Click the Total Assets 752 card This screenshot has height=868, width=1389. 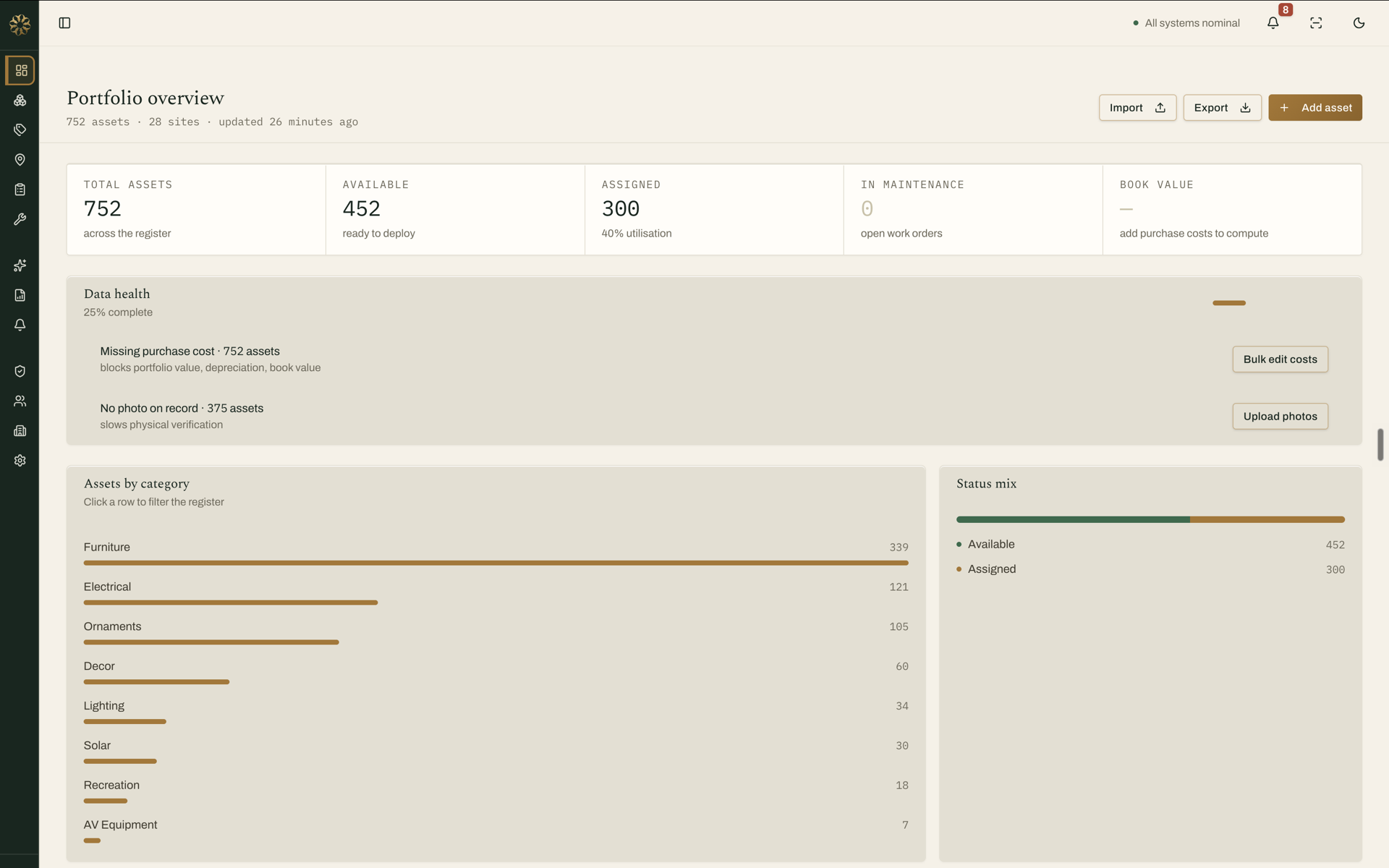click(x=196, y=210)
